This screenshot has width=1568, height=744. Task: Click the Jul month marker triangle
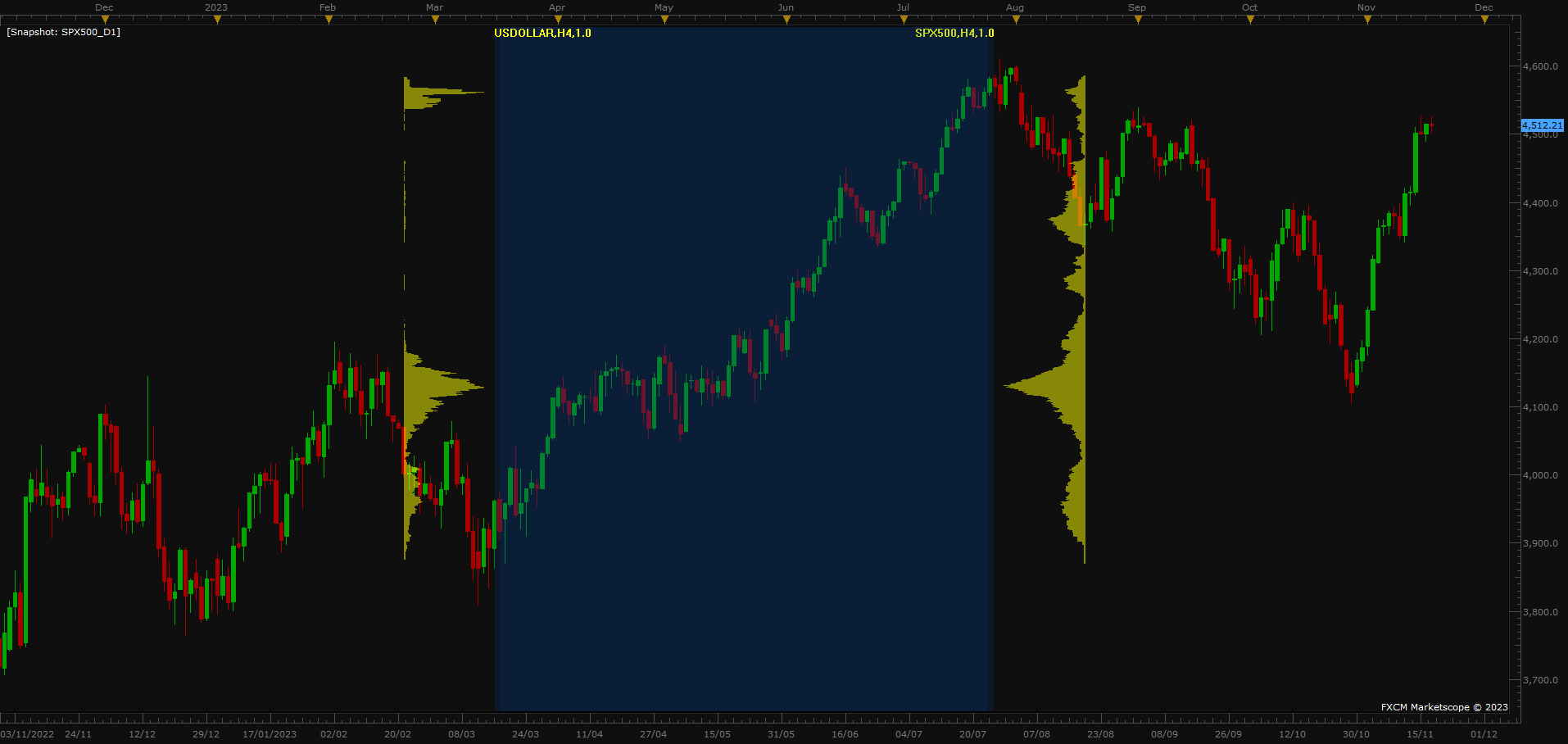pos(904,20)
